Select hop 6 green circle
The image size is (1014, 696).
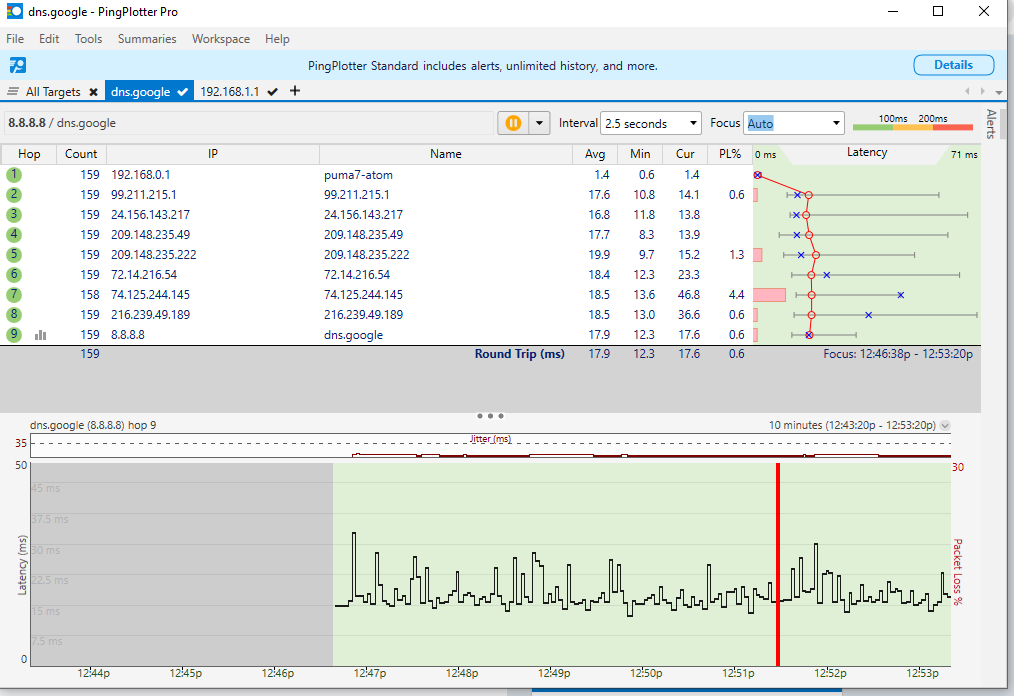[14, 275]
